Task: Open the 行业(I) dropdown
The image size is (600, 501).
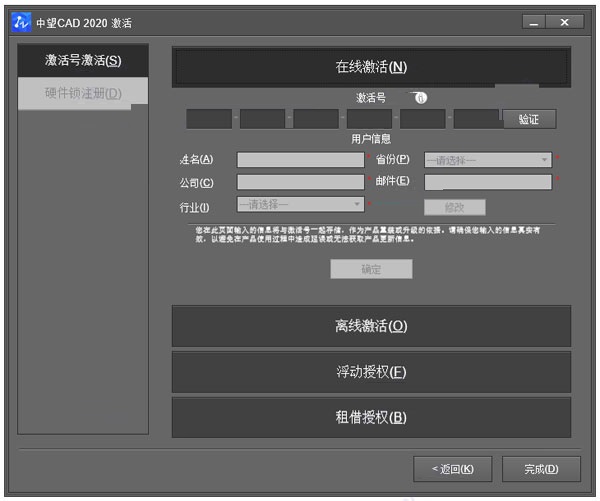Action: click(301, 204)
